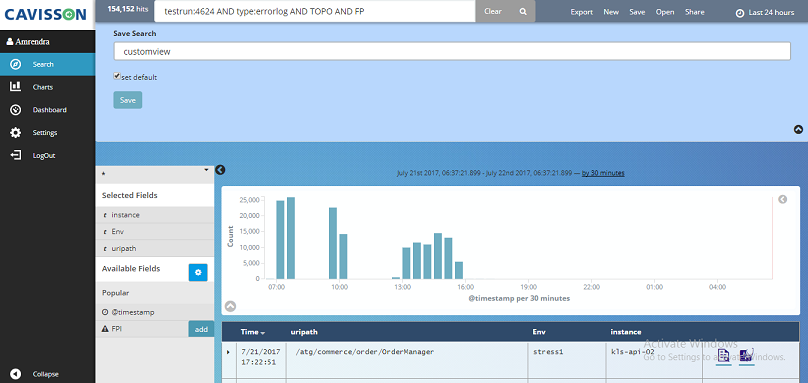Viewport: 808px width, 383px height.
Task: Select the uripath selected field
Action: pos(155,248)
